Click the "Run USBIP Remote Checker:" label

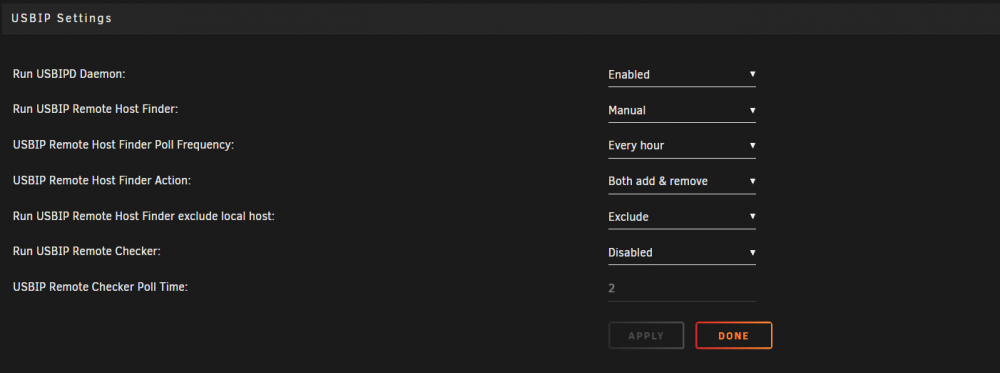coord(87,252)
